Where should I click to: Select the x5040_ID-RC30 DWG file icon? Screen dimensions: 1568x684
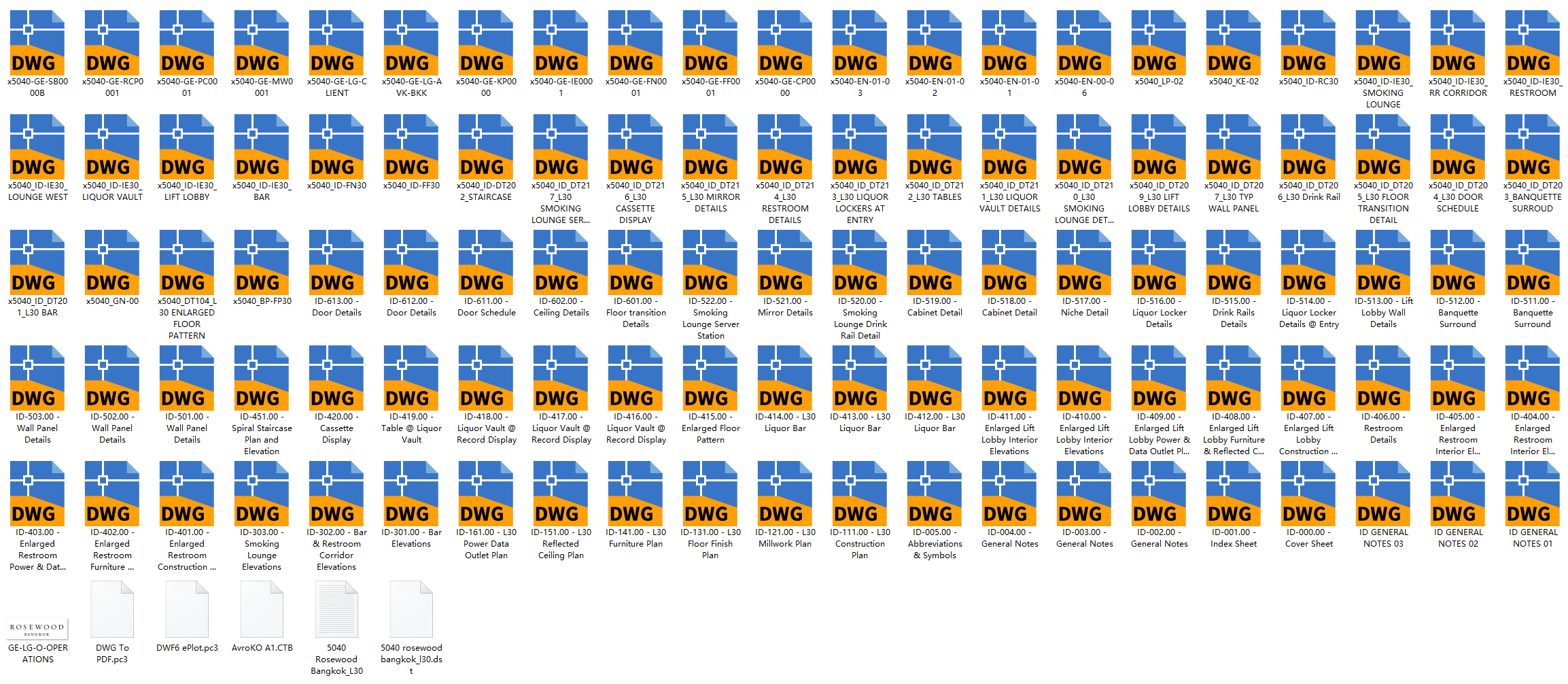click(x=1308, y=42)
